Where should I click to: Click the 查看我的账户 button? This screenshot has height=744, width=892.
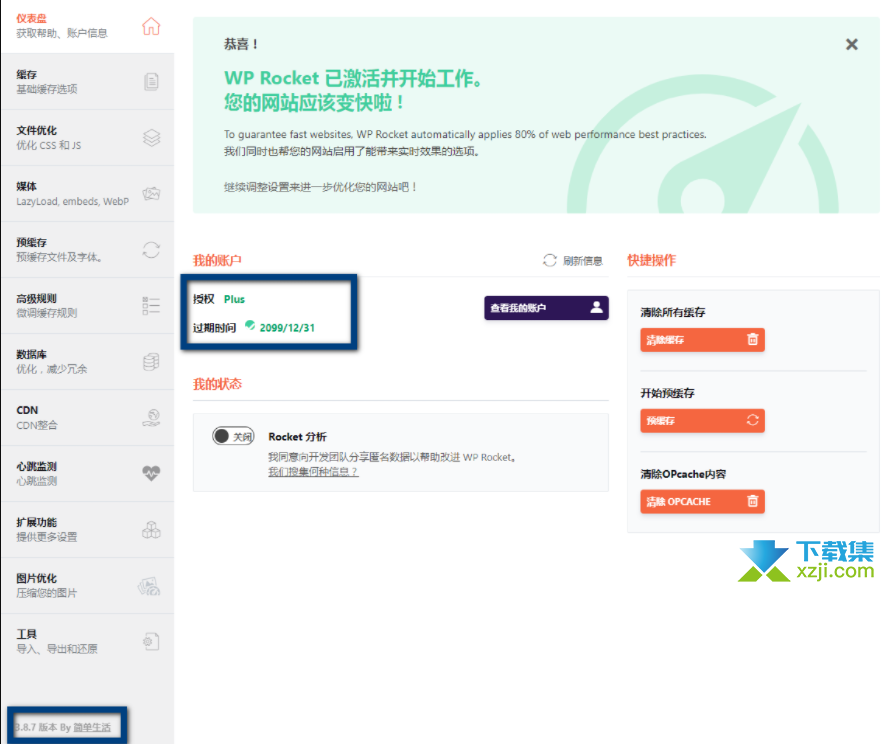click(x=546, y=308)
